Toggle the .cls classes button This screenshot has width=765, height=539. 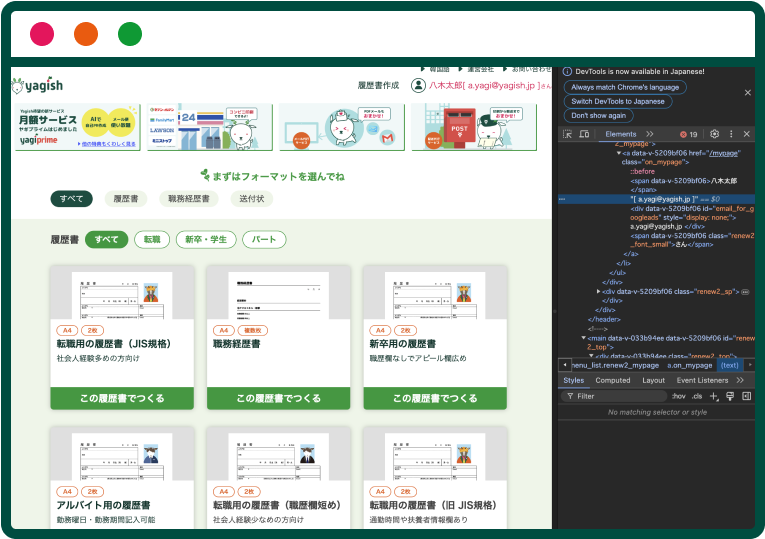point(697,396)
